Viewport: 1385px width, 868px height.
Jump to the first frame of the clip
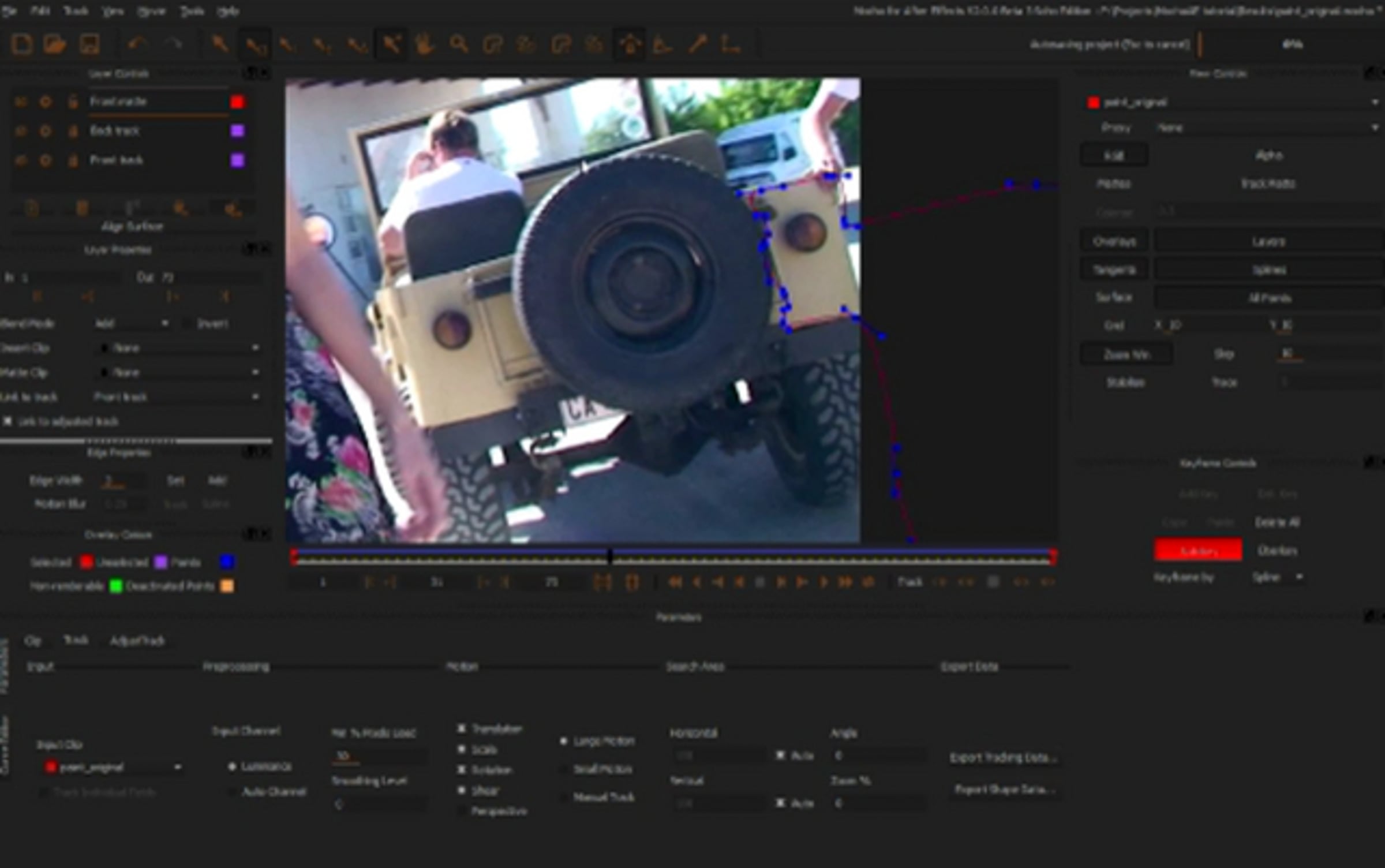click(x=675, y=582)
